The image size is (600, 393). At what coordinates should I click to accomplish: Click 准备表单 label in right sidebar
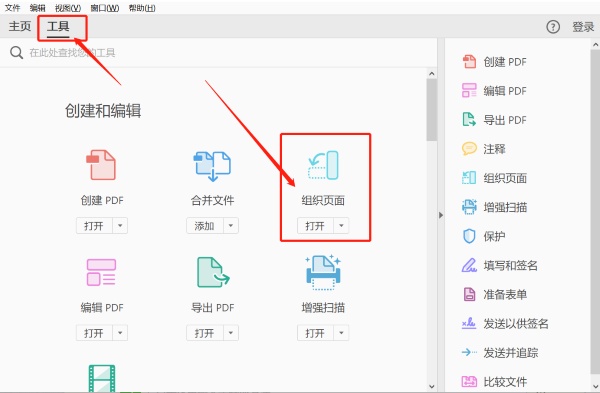tap(505, 294)
